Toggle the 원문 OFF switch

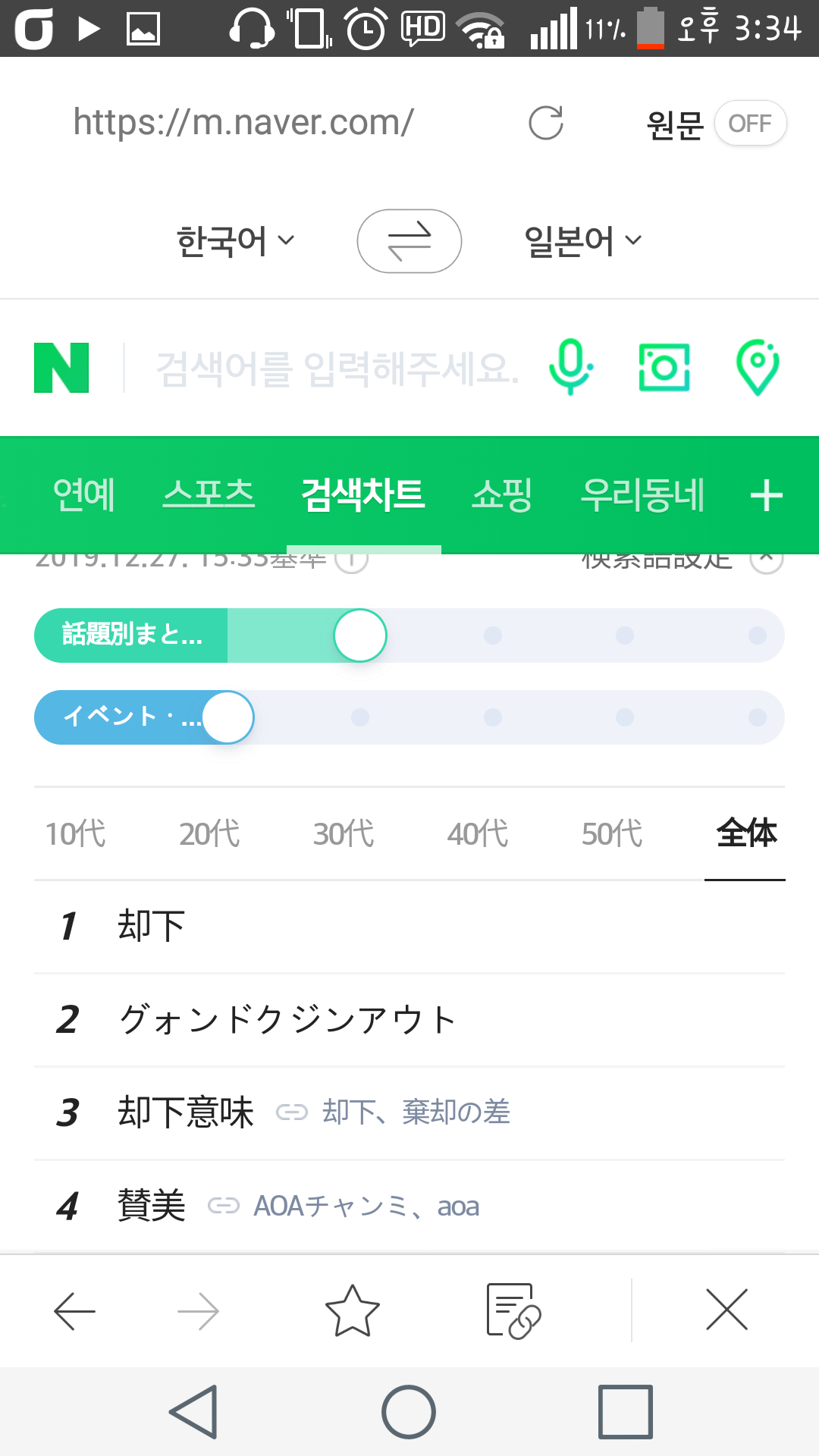click(749, 123)
